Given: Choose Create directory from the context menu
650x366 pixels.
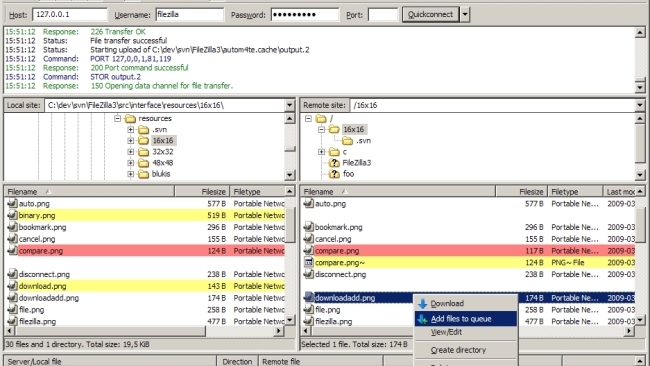Looking at the screenshot, I should (x=466, y=350).
